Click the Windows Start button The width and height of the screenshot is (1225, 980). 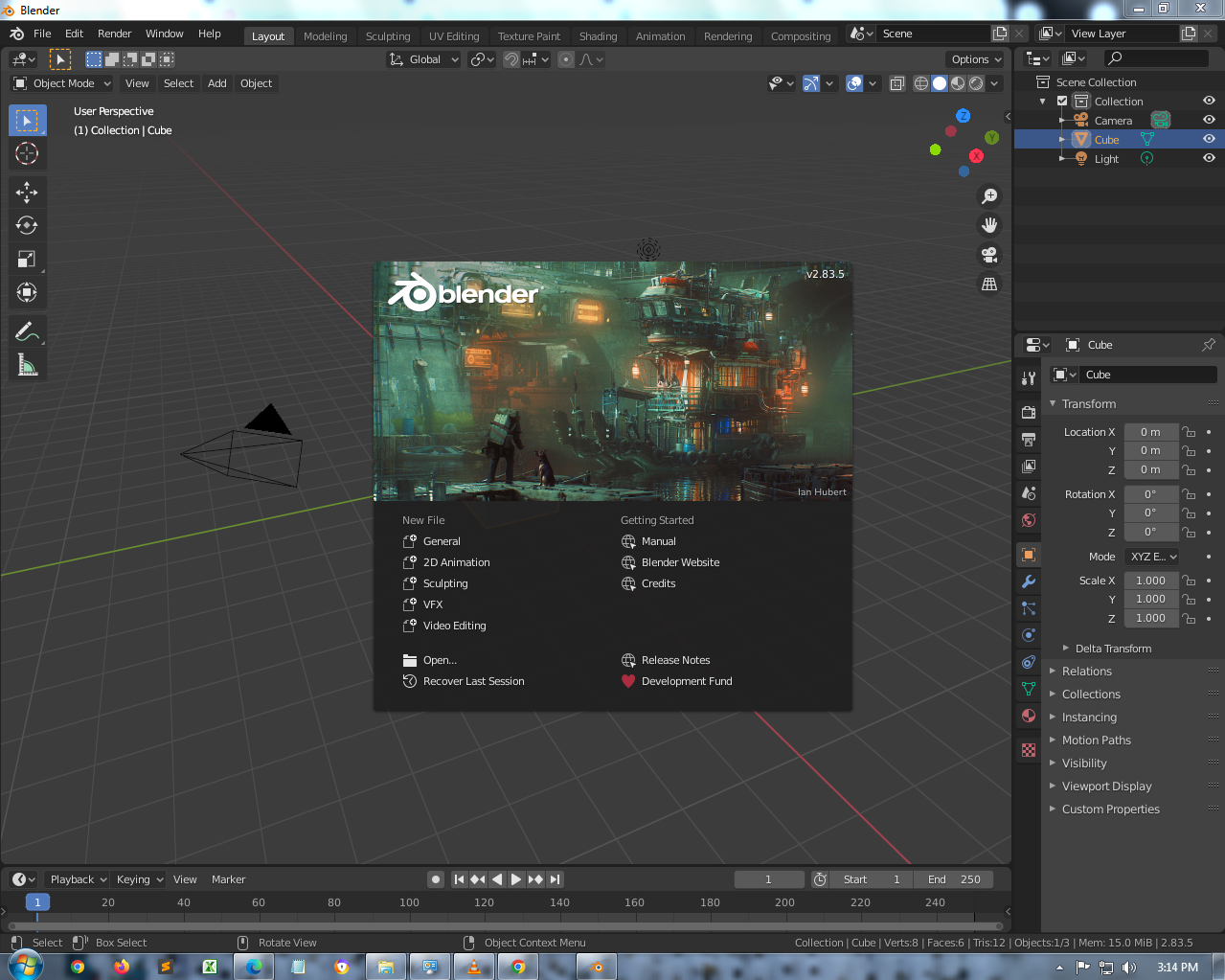[x=26, y=966]
